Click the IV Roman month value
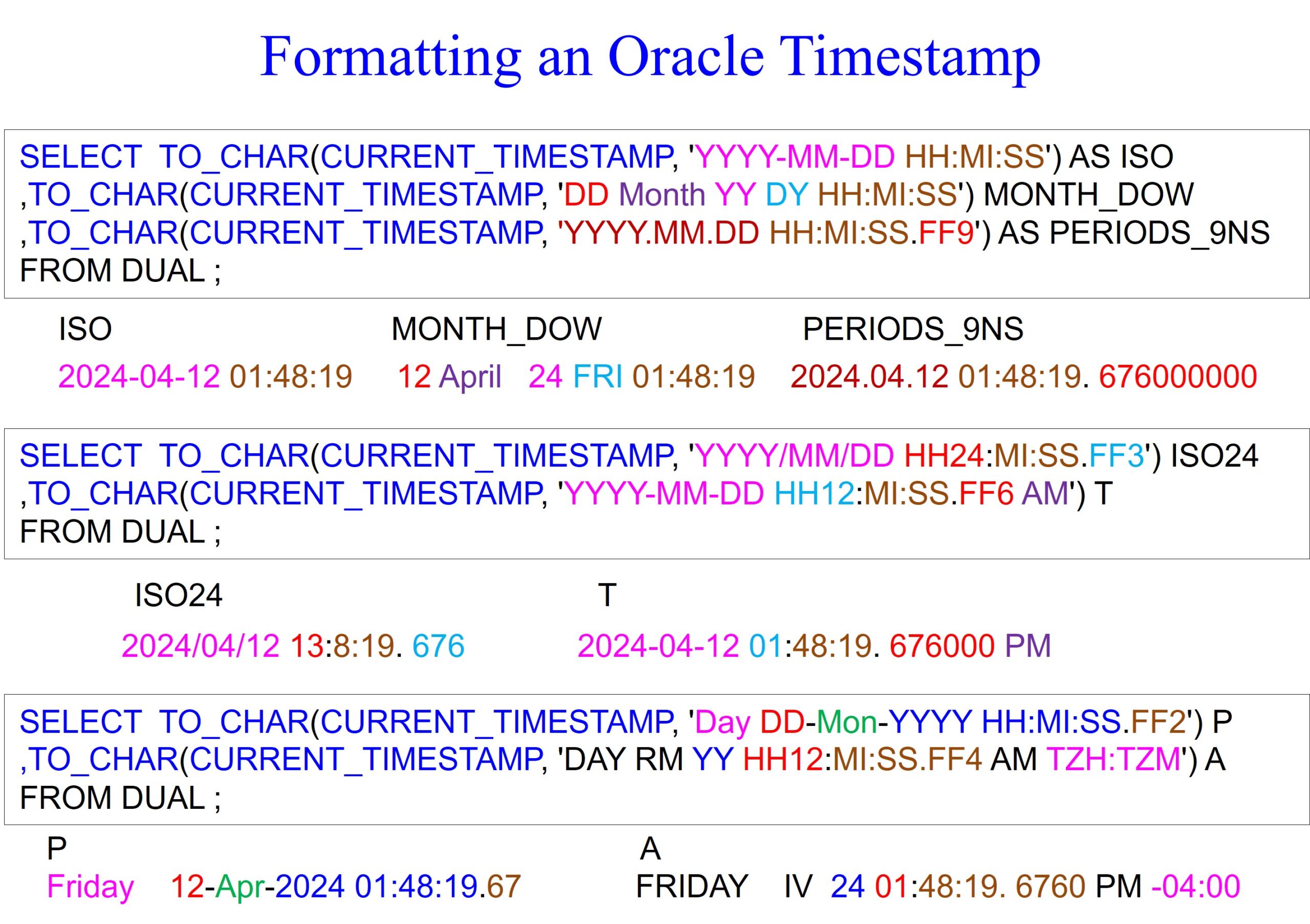Screen dimensions: 1310x924 (x=798, y=886)
